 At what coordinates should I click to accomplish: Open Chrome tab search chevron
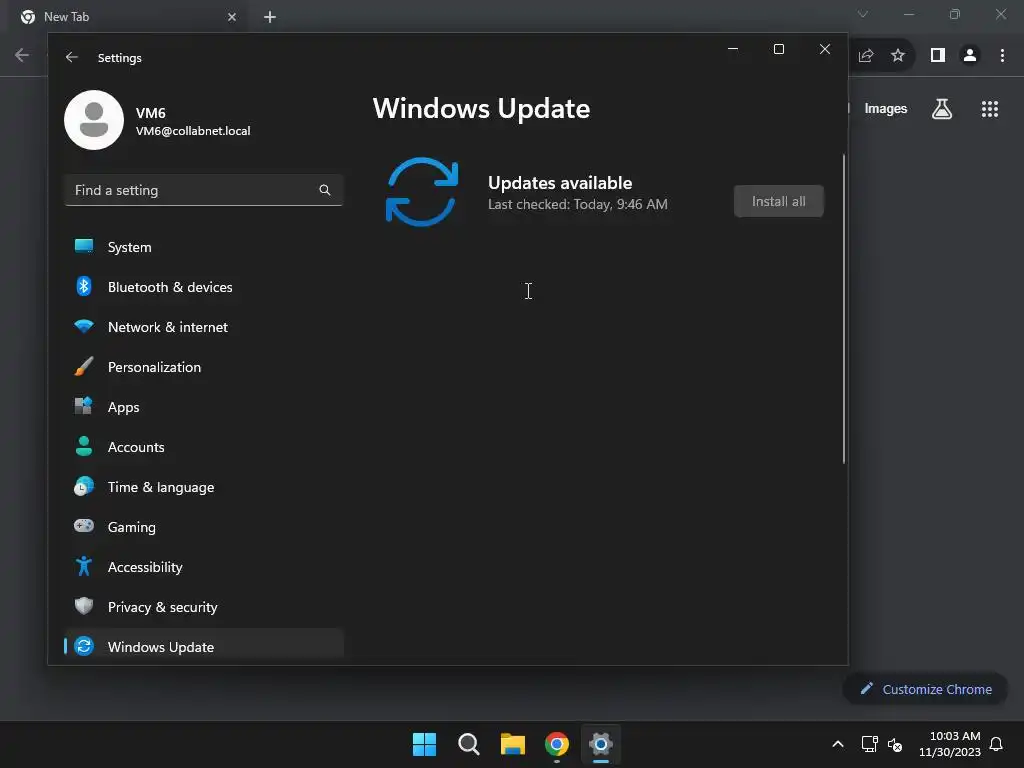pos(863,14)
